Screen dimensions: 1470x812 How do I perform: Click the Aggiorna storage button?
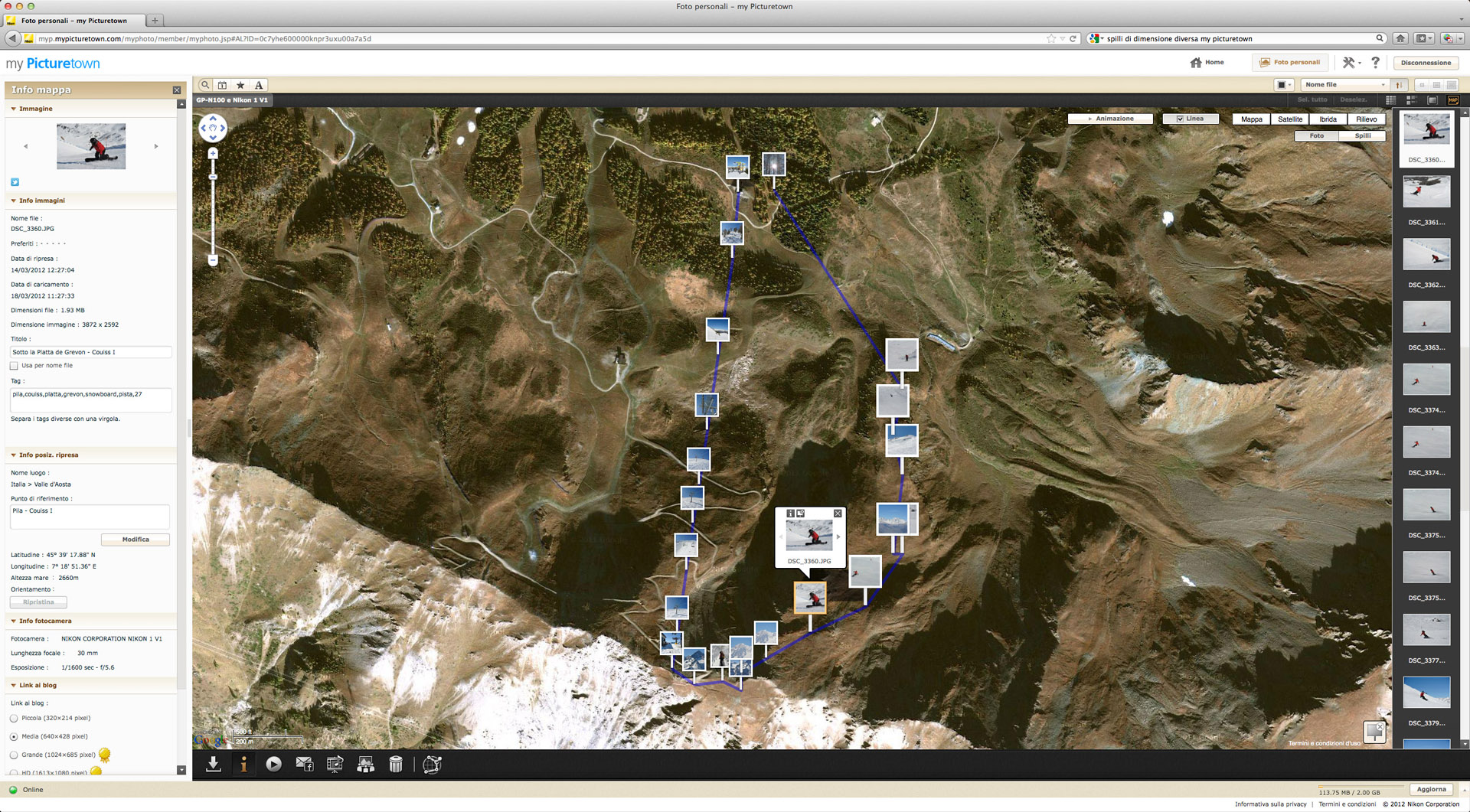point(1431,790)
